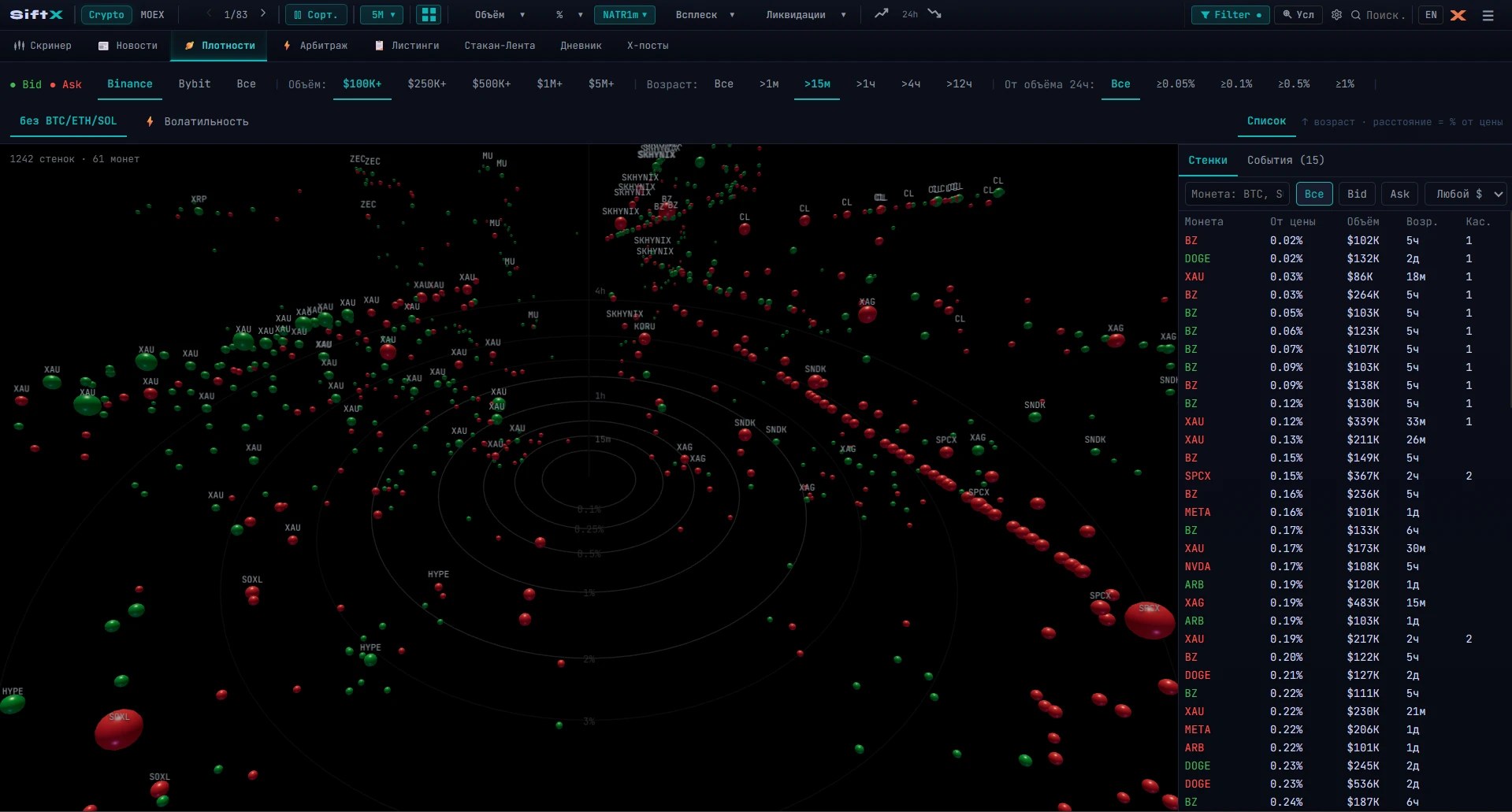This screenshot has height=812, width=1512.
Task: Open the NATR1m dropdown
Action: 625,15
